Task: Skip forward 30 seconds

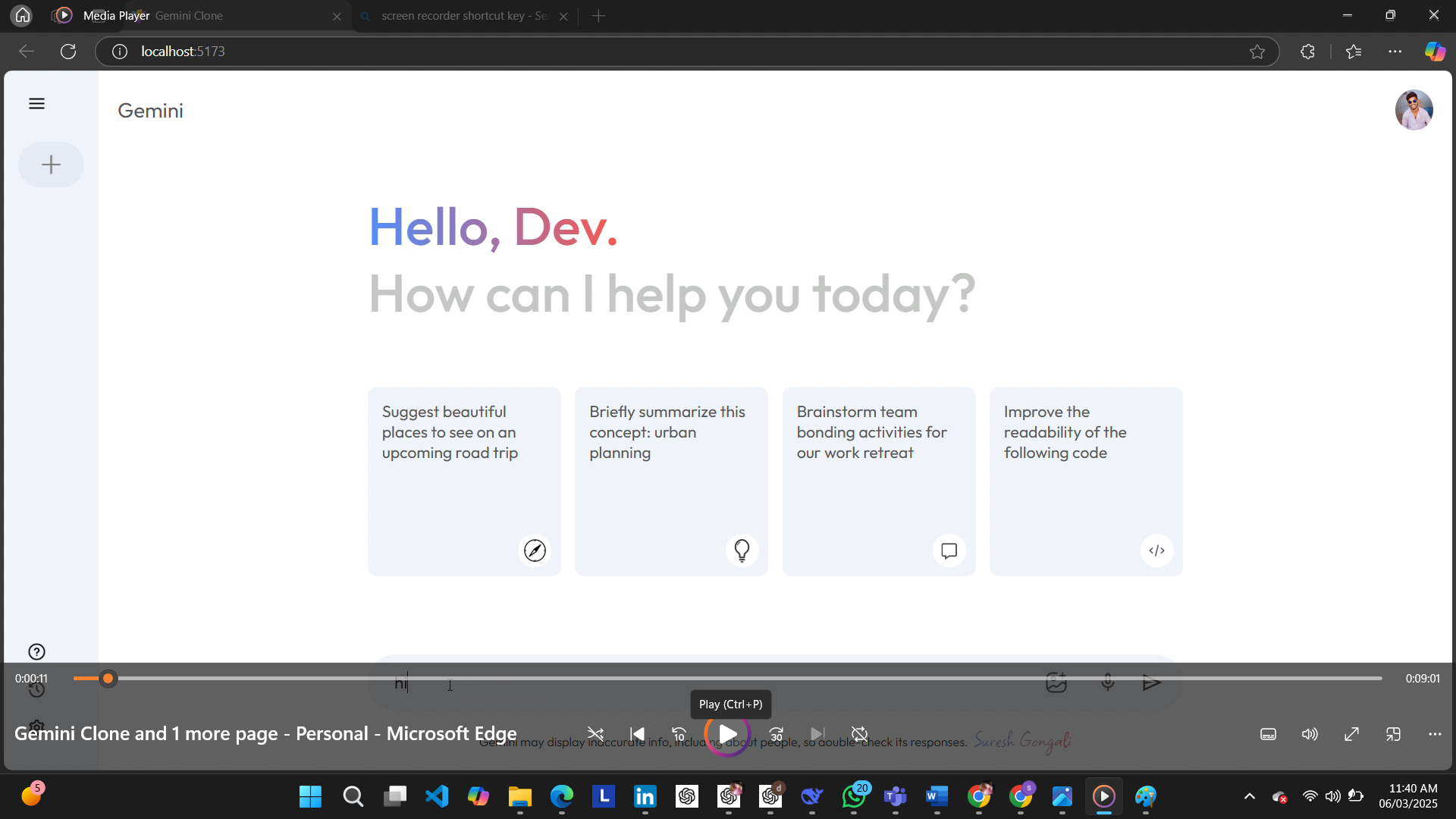Action: pyautogui.click(x=777, y=734)
